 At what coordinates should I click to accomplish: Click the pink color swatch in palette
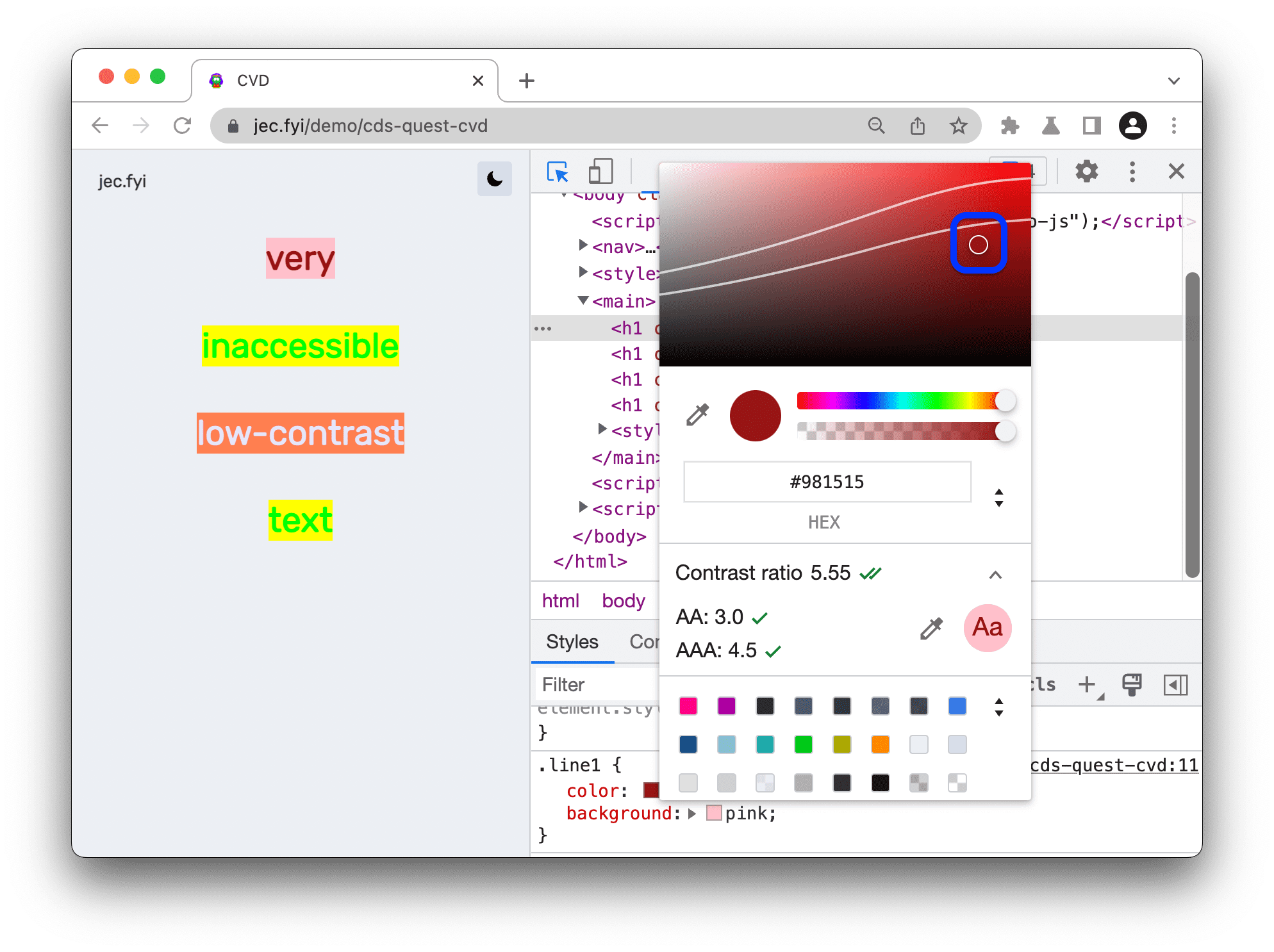(x=689, y=708)
